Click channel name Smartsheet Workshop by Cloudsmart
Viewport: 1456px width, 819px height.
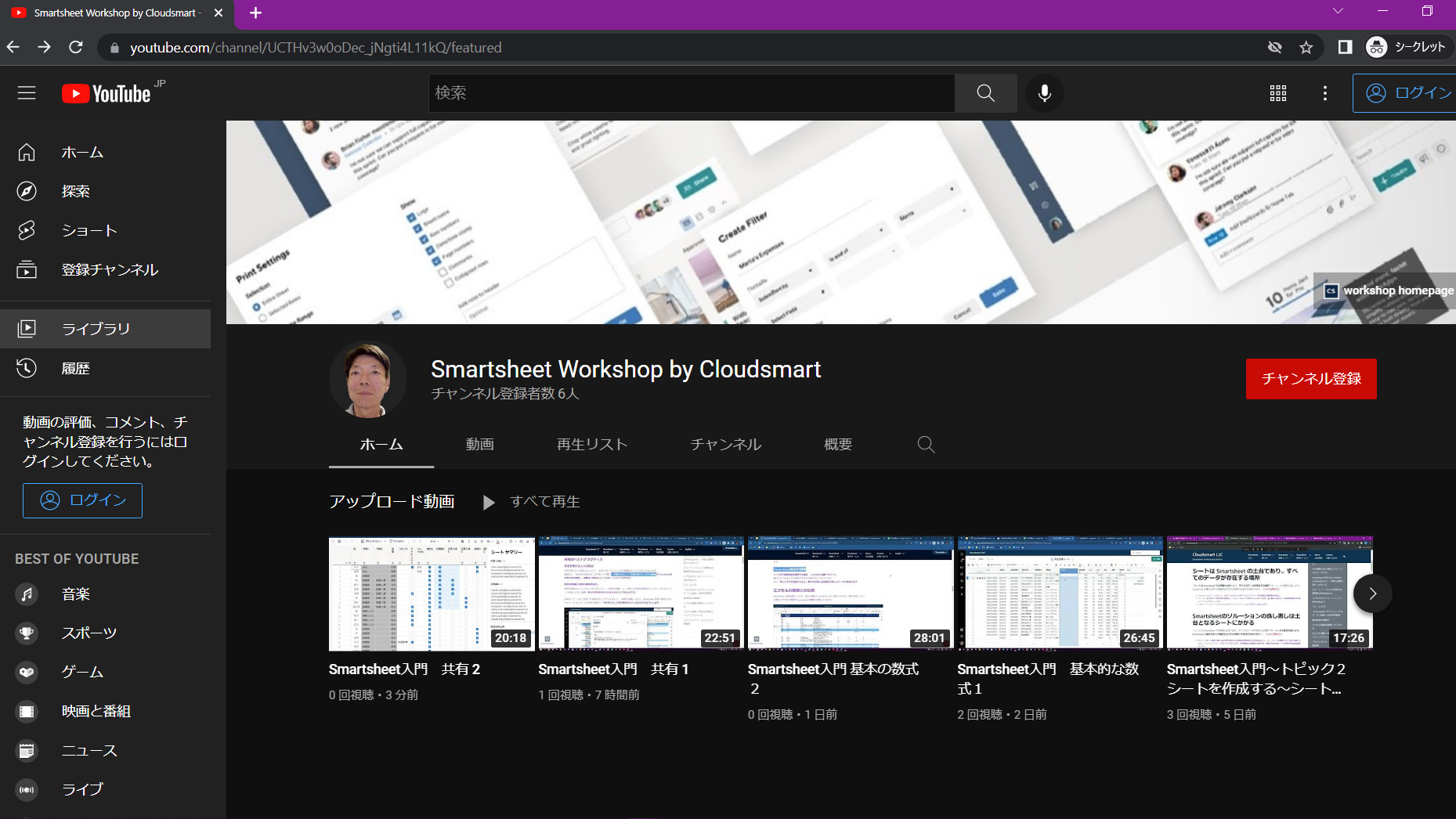point(626,369)
